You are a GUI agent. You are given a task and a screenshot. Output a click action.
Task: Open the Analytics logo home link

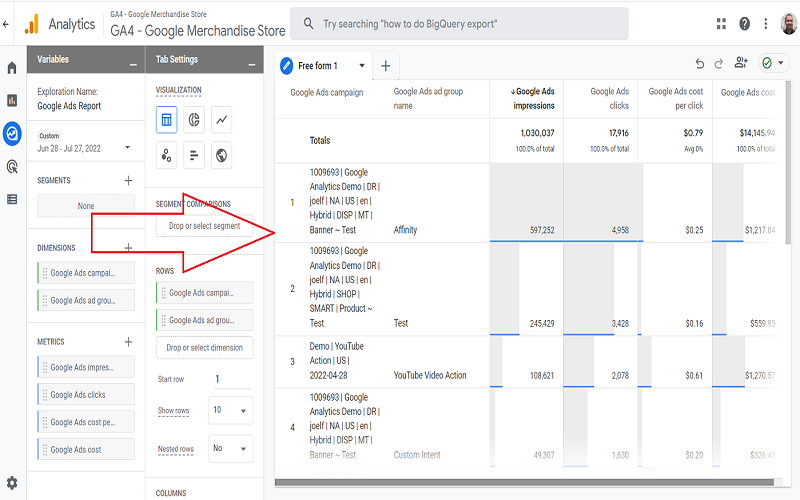[60, 24]
